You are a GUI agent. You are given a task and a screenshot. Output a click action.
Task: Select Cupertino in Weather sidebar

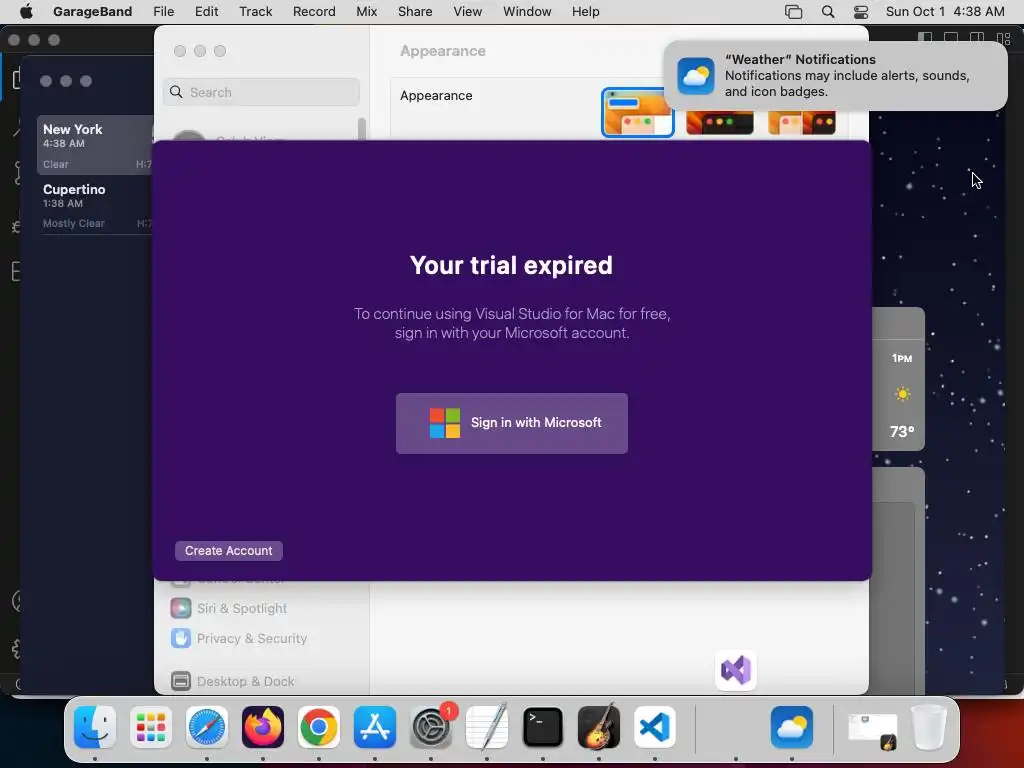pos(95,205)
